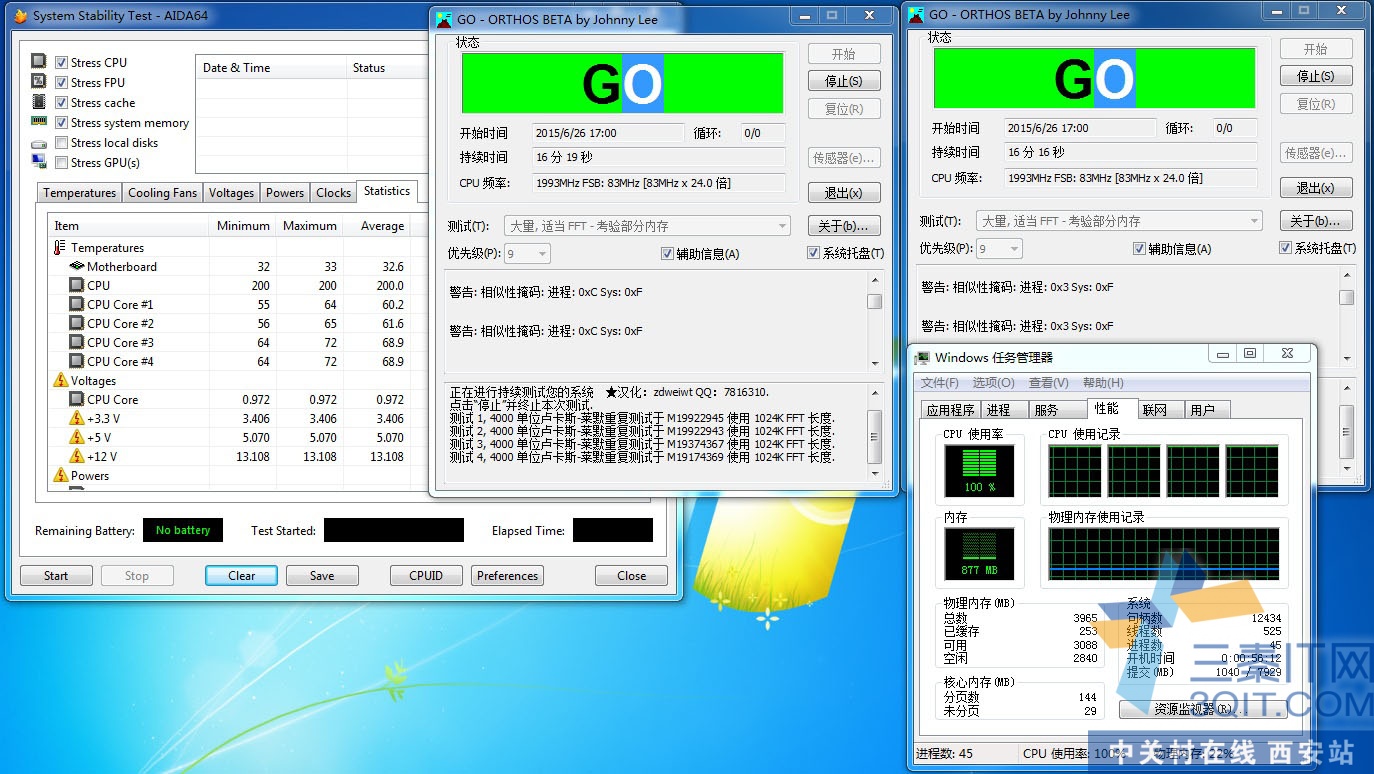Image resolution: width=1374 pixels, height=774 pixels.
Task: Uncheck the Stress FPU checkbox
Action: tap(62, 82)
